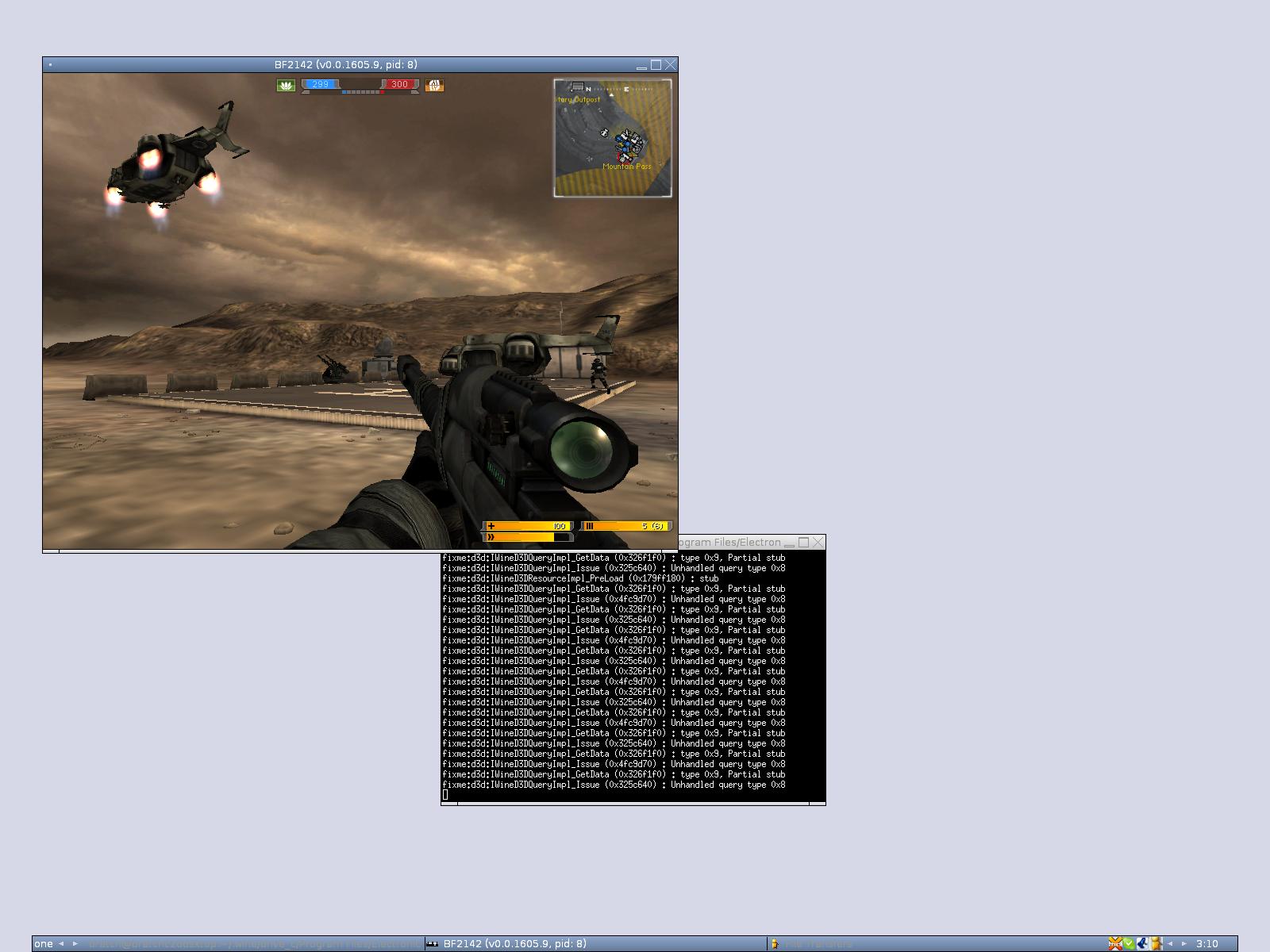Click the minimap in the game window

click(613, 138)
